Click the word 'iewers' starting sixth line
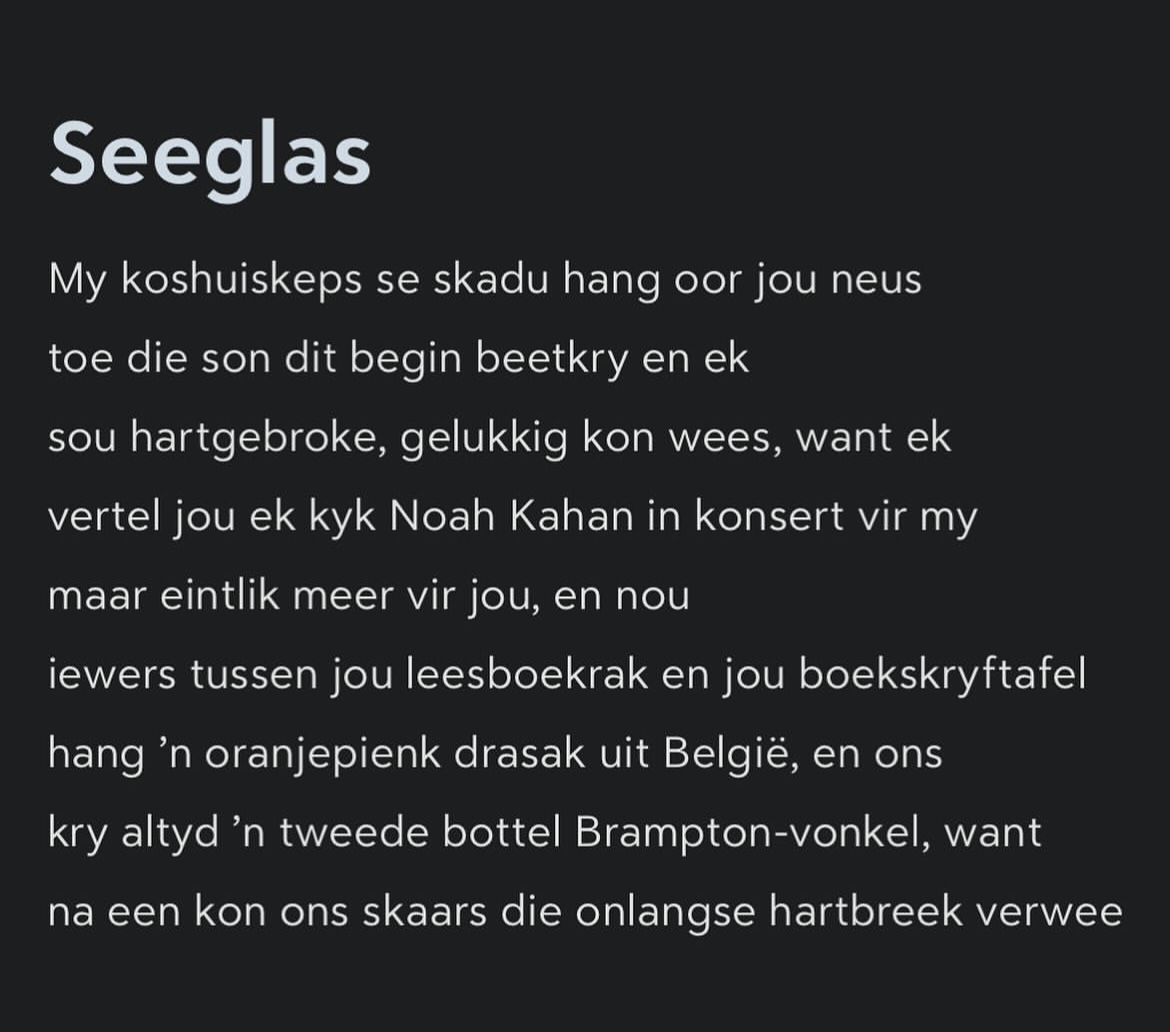Viewport: 1170px width, 1032px height. [x=112, y=675]
